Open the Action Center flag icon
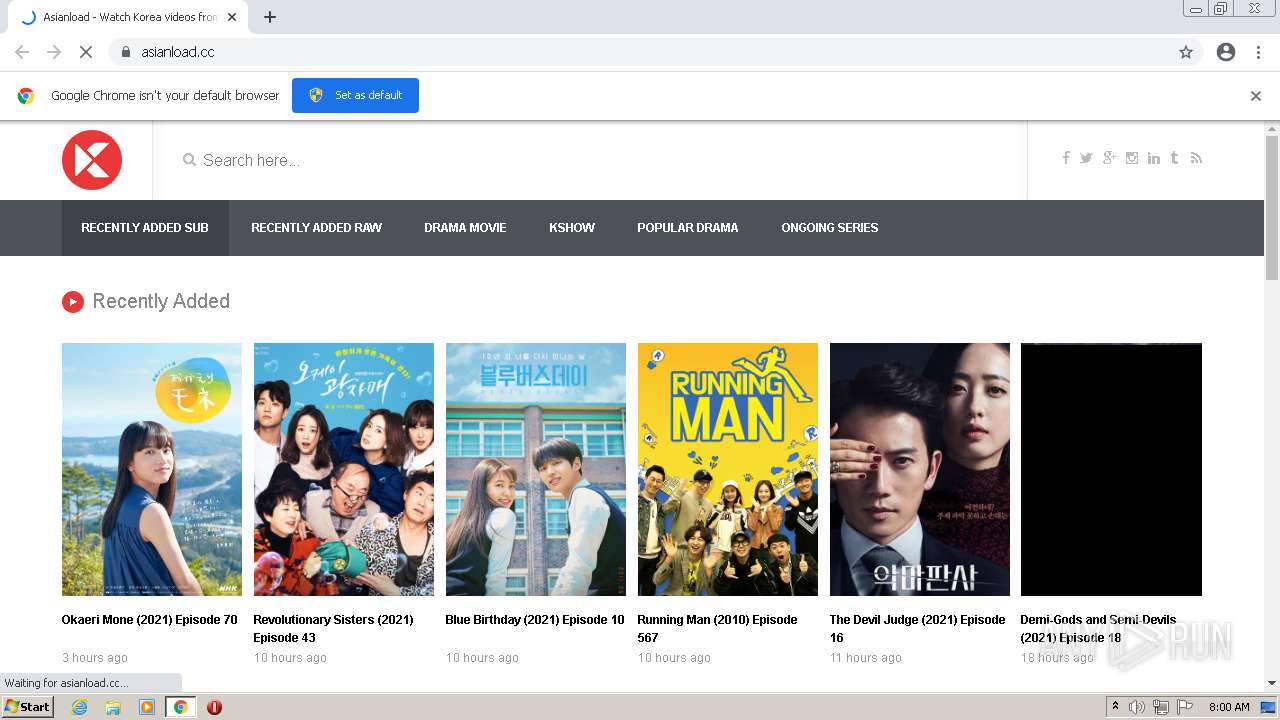The width and height of the screenshot is (1280, 720). tap(1185, 707)
